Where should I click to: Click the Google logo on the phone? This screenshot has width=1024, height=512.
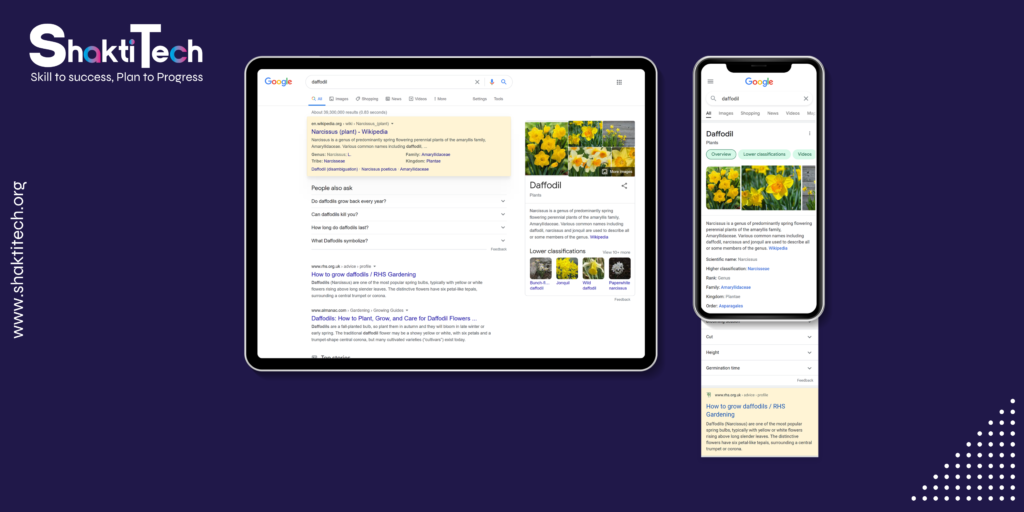coord(759,82)
